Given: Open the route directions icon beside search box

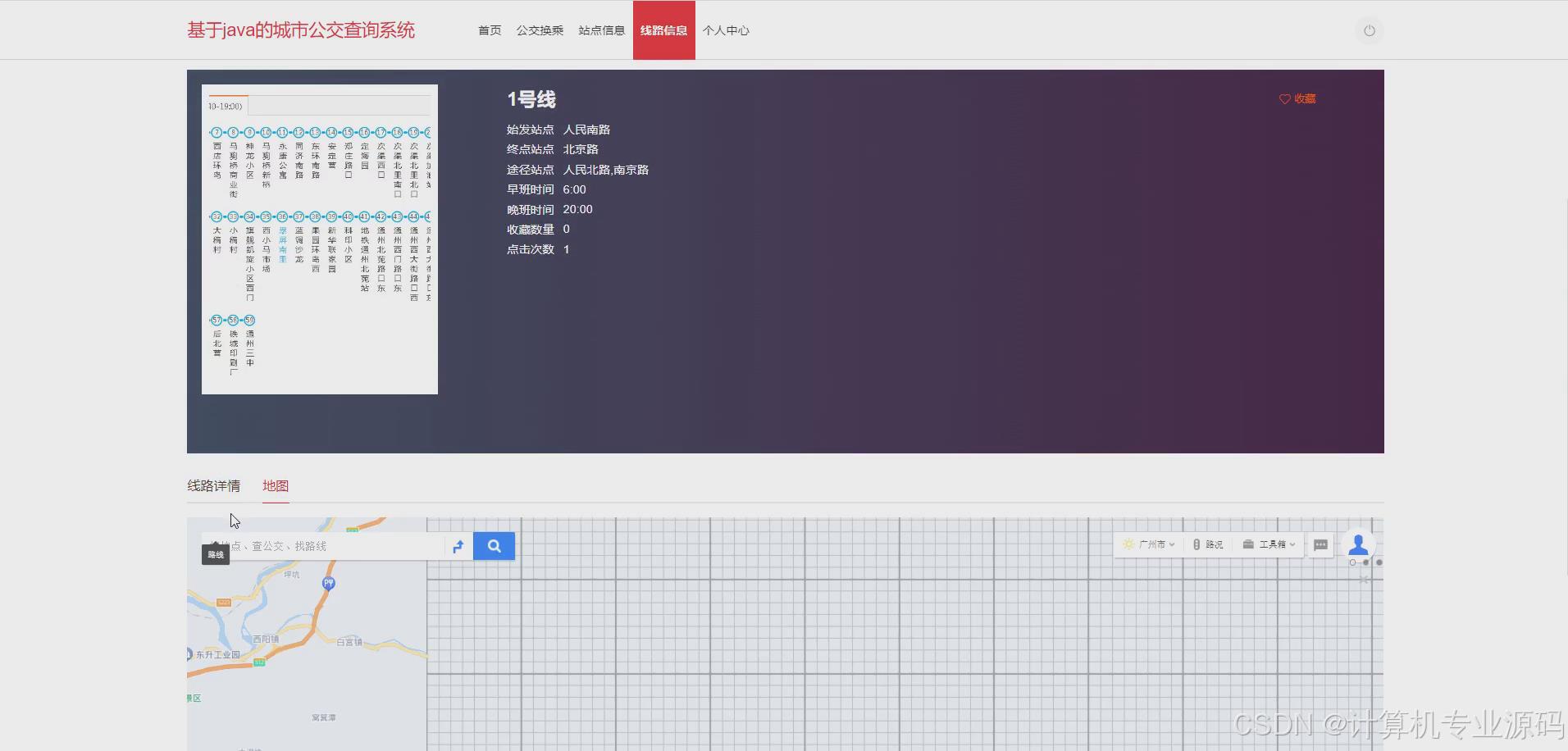Looking at the screenshot, I should pyautogui.click(x=458, y=546).
